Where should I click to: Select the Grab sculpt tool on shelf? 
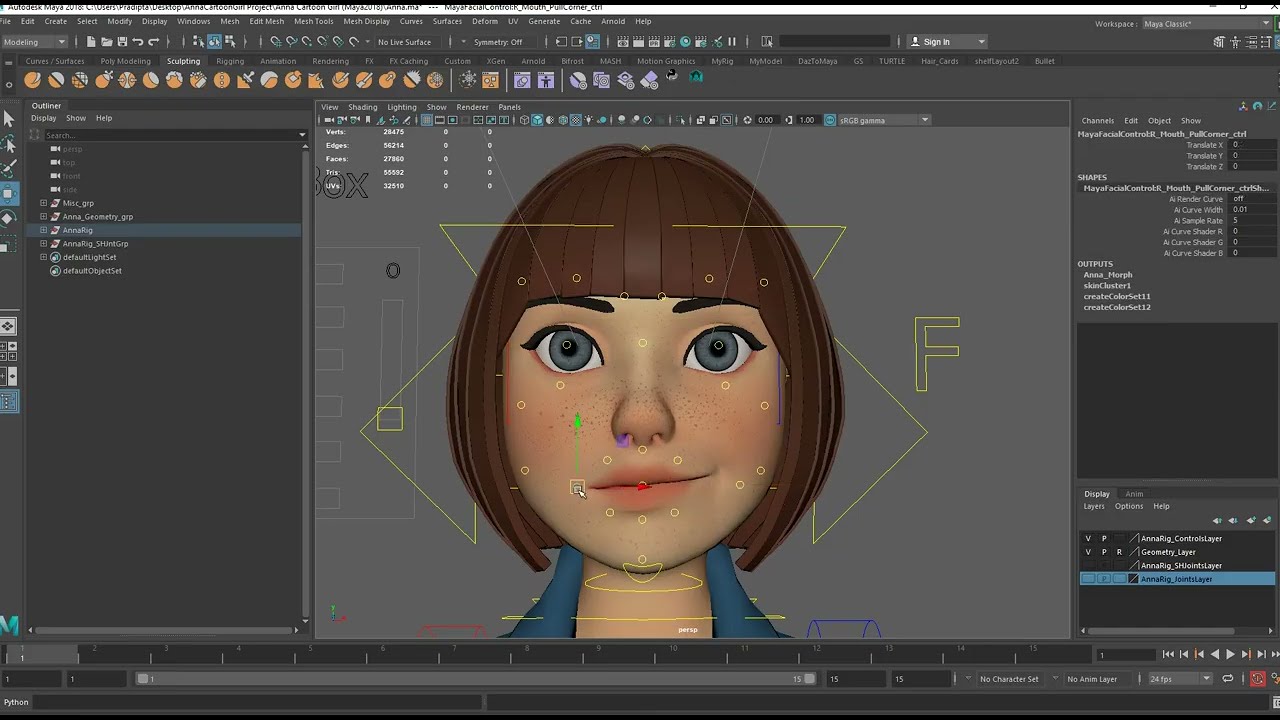click(x=104, y=80)
